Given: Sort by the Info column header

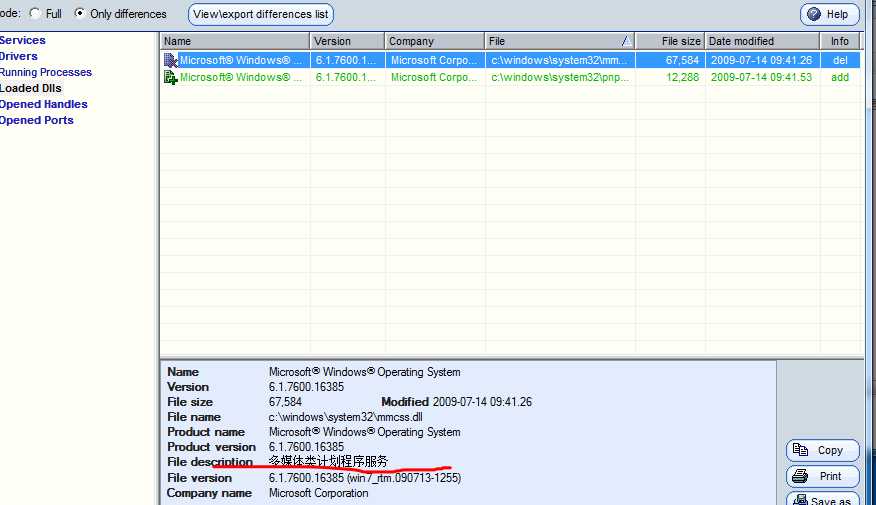Looking at the screenshot, I should (x=840, y=41).
